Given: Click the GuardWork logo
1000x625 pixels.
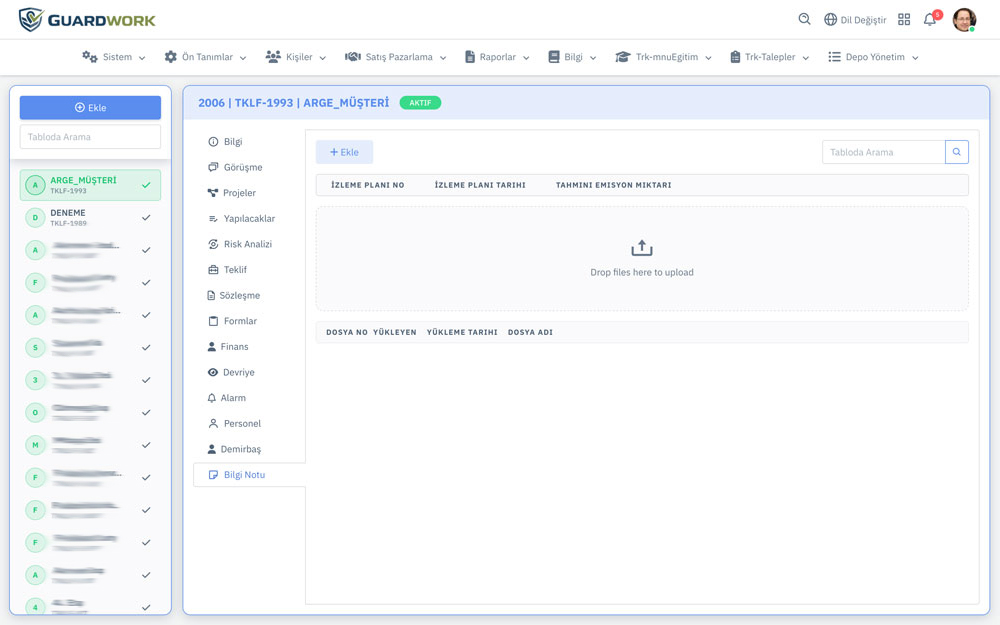Looking at the screenshot, I should point(87,19).
